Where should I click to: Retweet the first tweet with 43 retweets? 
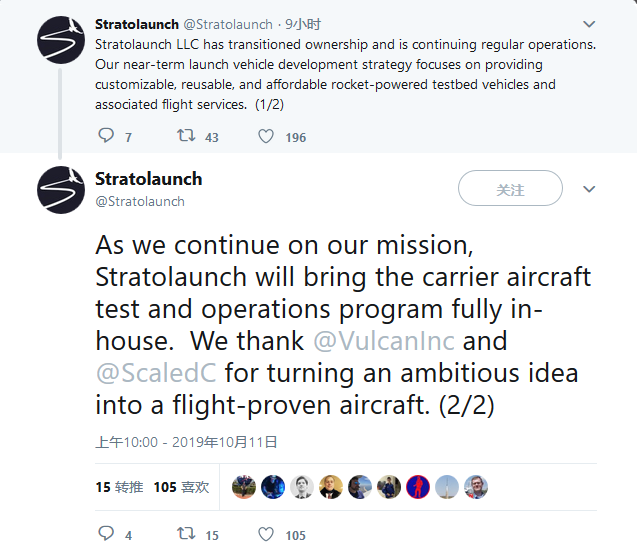click(x=186, y=136)
